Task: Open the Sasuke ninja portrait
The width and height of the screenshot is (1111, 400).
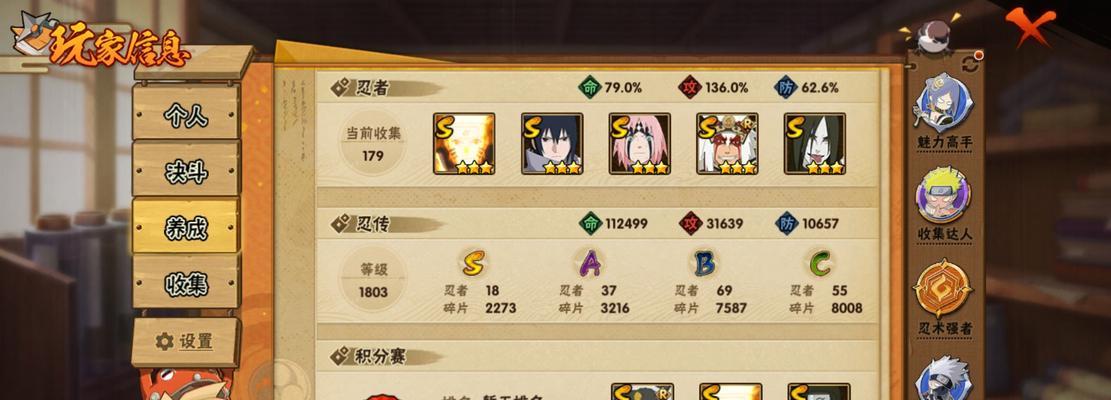Action: tap(552, 144)
